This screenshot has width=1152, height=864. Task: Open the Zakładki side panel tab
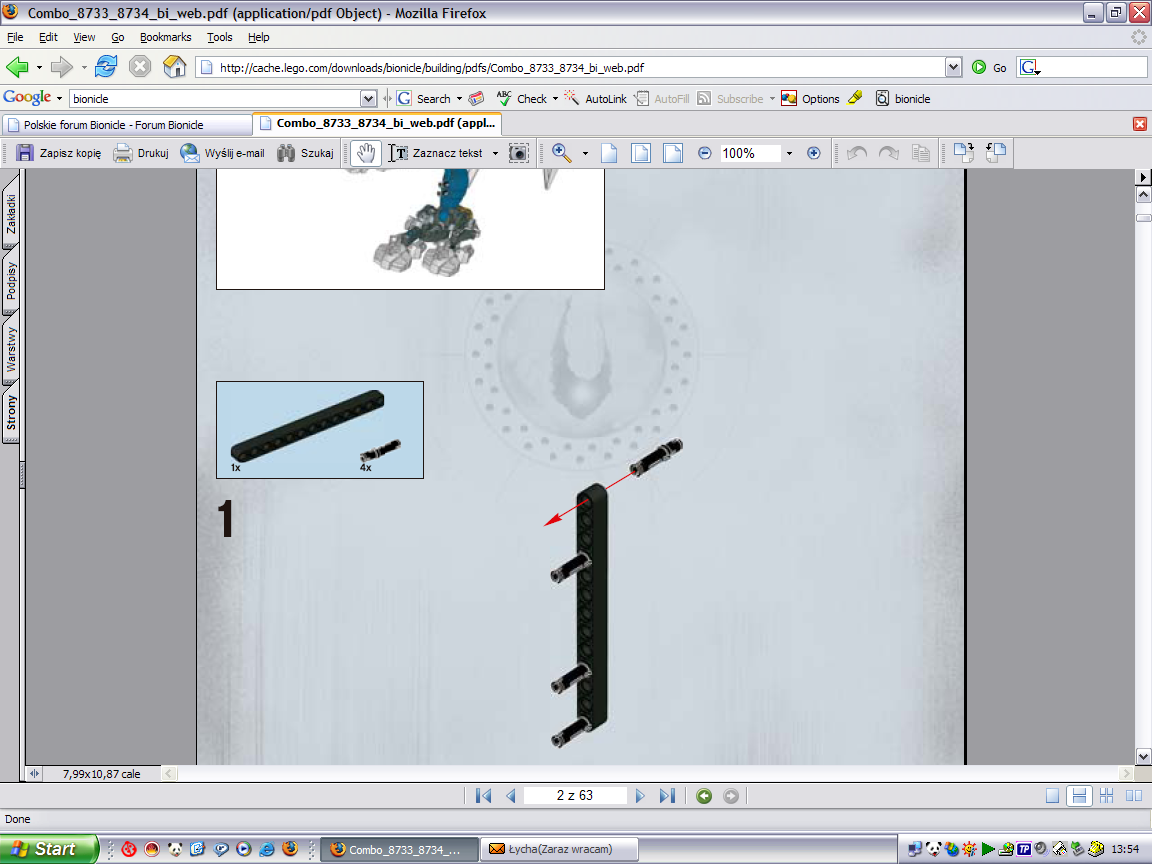click(x=10, y=212)
